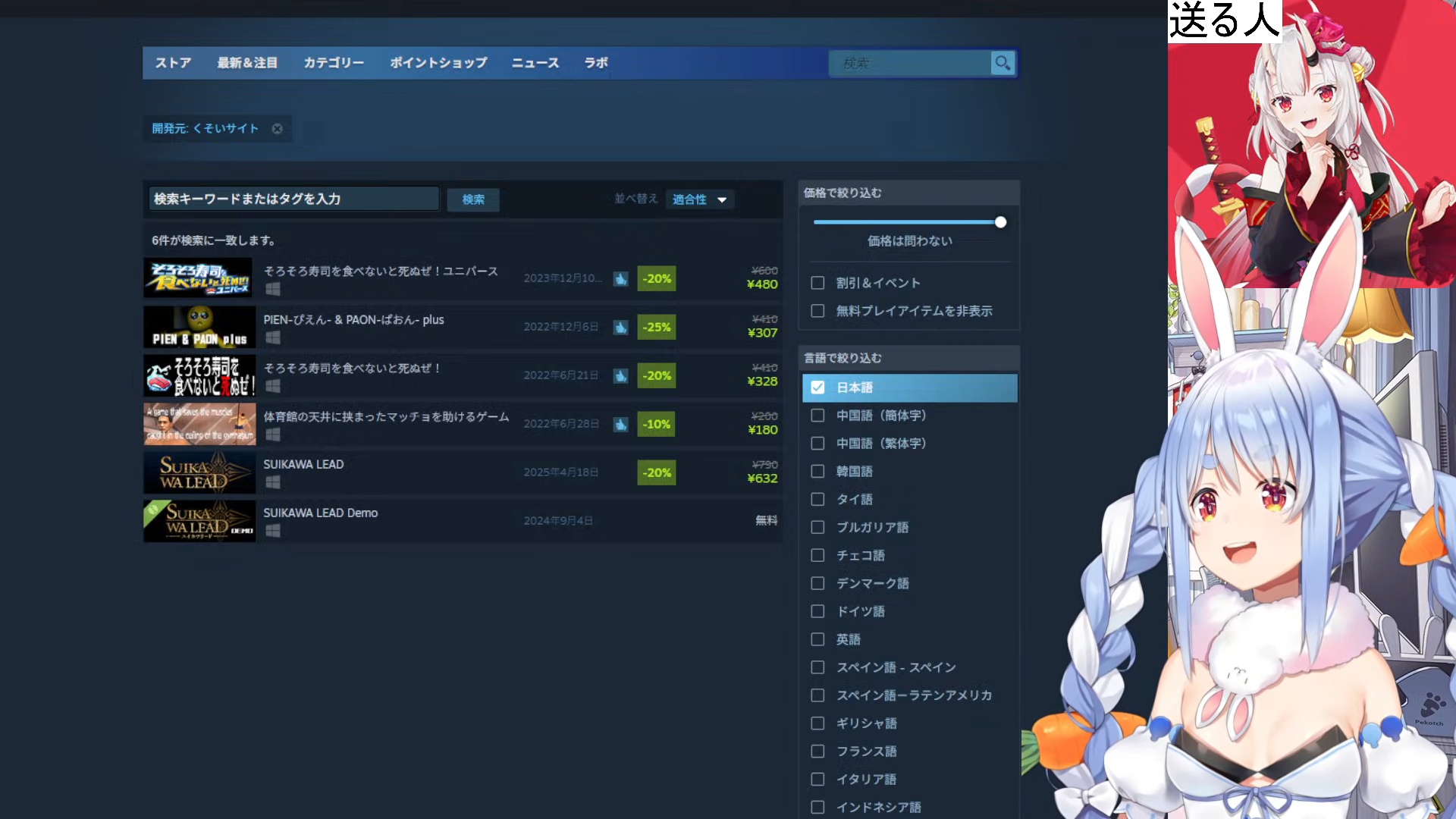Click -20% discount badge on SUIKAWA LEAD
The width and height of the screenshot is (1456, 819).
pyautogui.click(x=657, y=472)
